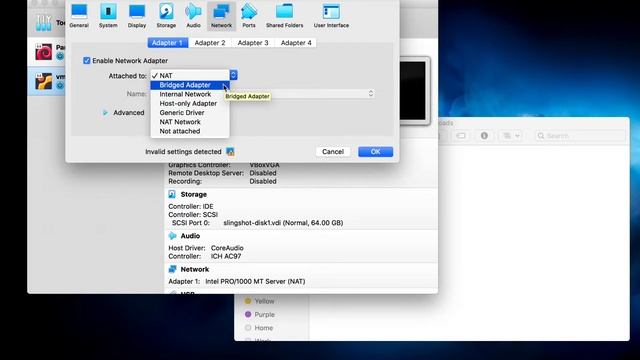The image size is (640, 360).
Task: Click the Finder tags toolbar icon
Action: (x=461, y=136)
